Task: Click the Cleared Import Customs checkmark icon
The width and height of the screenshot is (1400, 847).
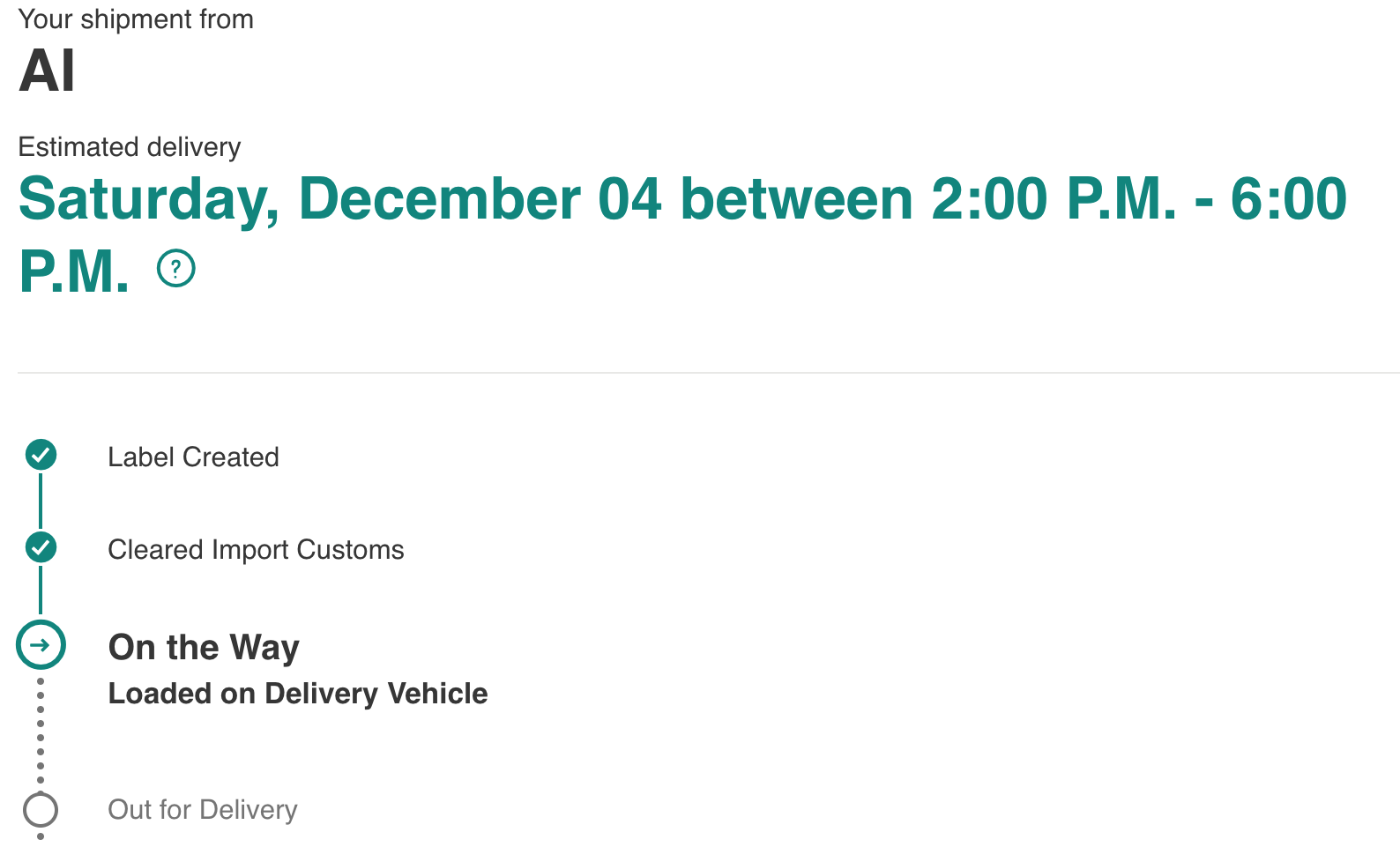Action: coord(41,547)
